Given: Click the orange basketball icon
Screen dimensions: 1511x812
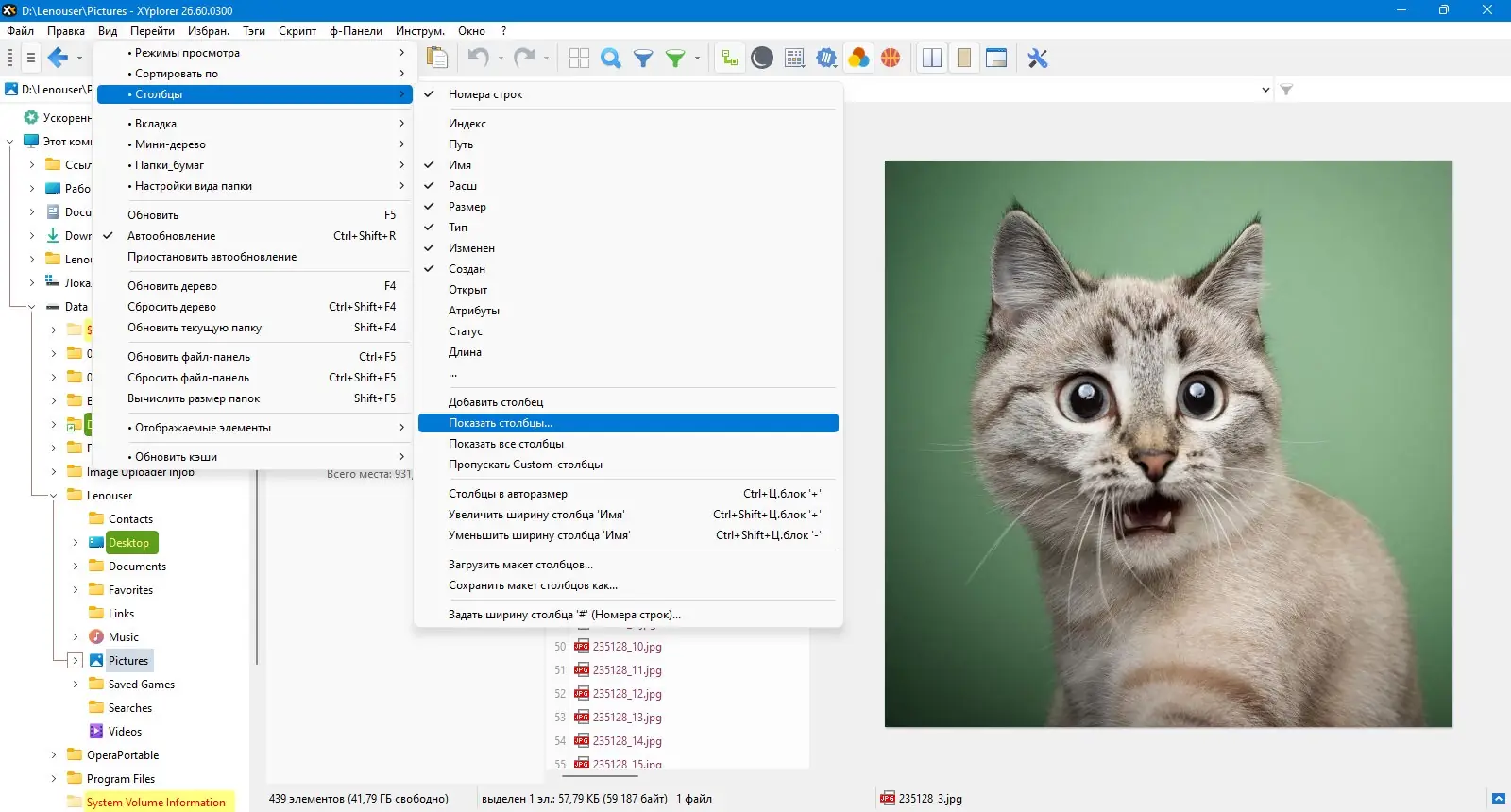Looking at the screenshot, I should [x=891, y=59].
